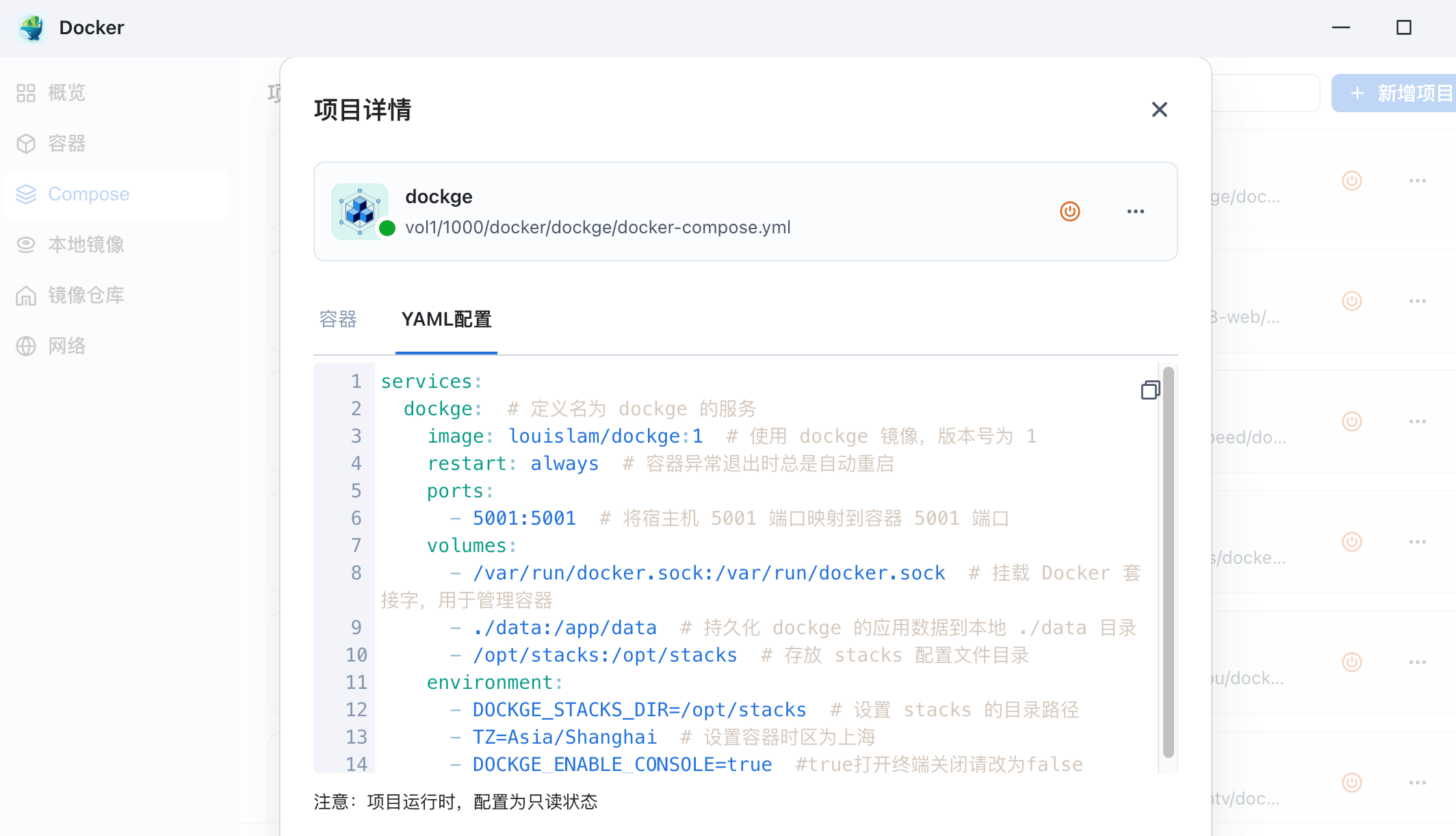The image size is (1456, 836).
Task: Close the 项目详情 dialog
Action: (1159, 109)
